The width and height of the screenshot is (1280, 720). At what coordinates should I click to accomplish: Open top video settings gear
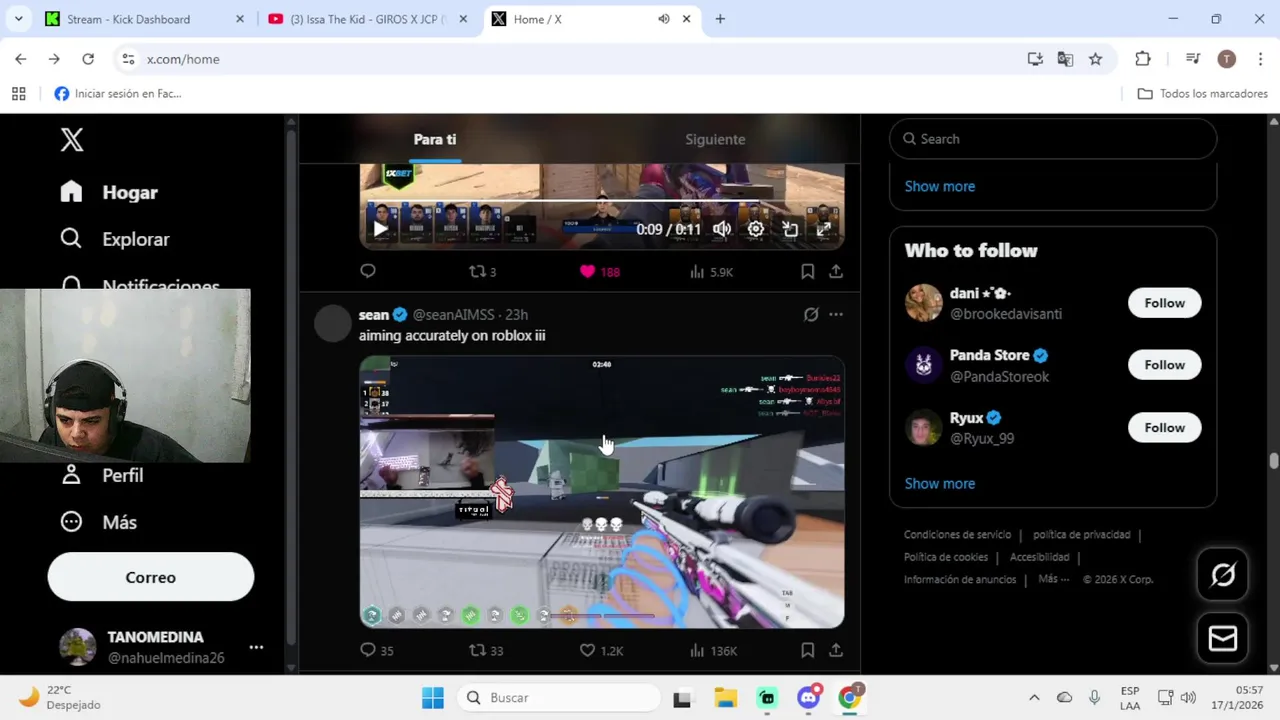pos(756,229)
